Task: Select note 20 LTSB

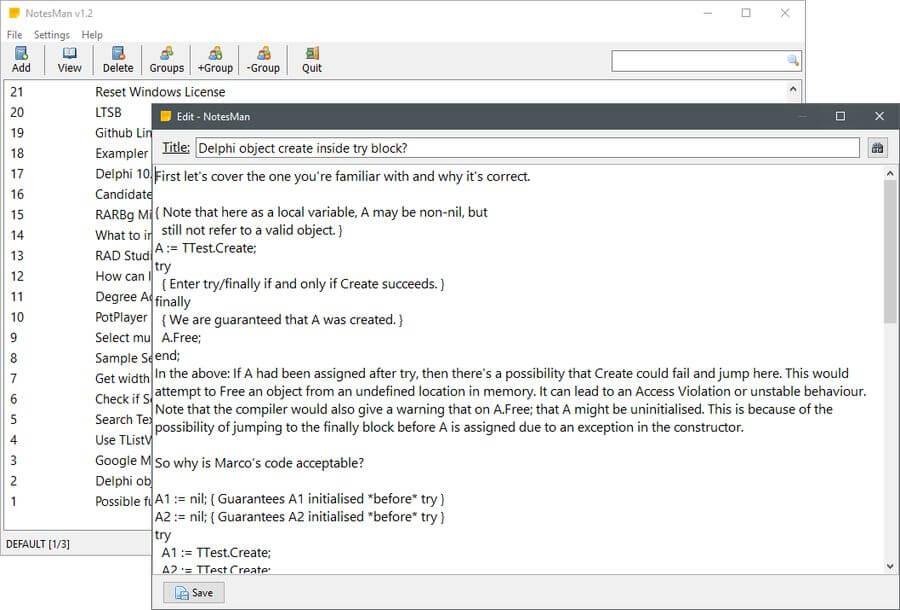Action: (x=79, y=112)
